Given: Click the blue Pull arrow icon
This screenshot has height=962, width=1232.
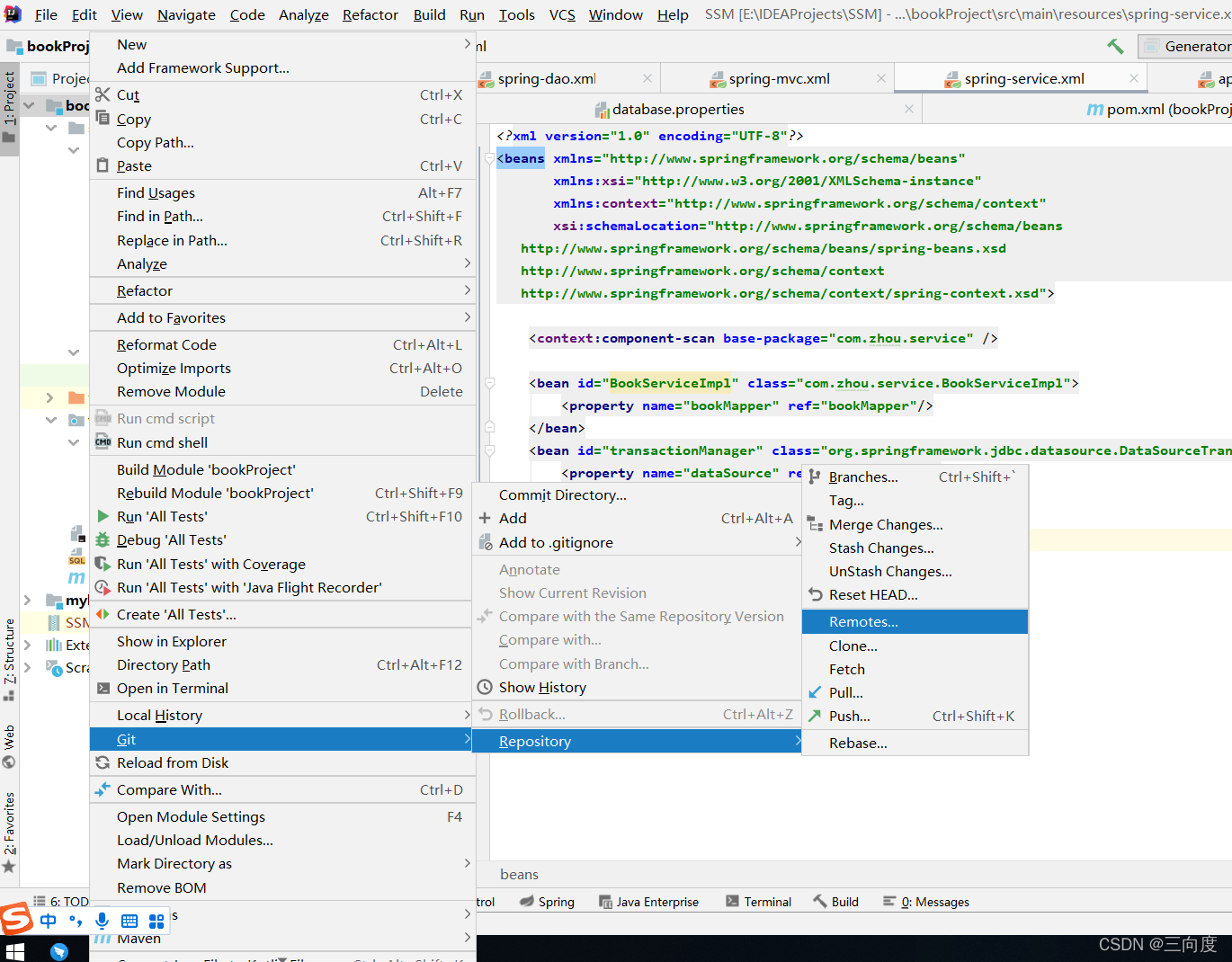Looking at the screenshot, I should point(815,692).
